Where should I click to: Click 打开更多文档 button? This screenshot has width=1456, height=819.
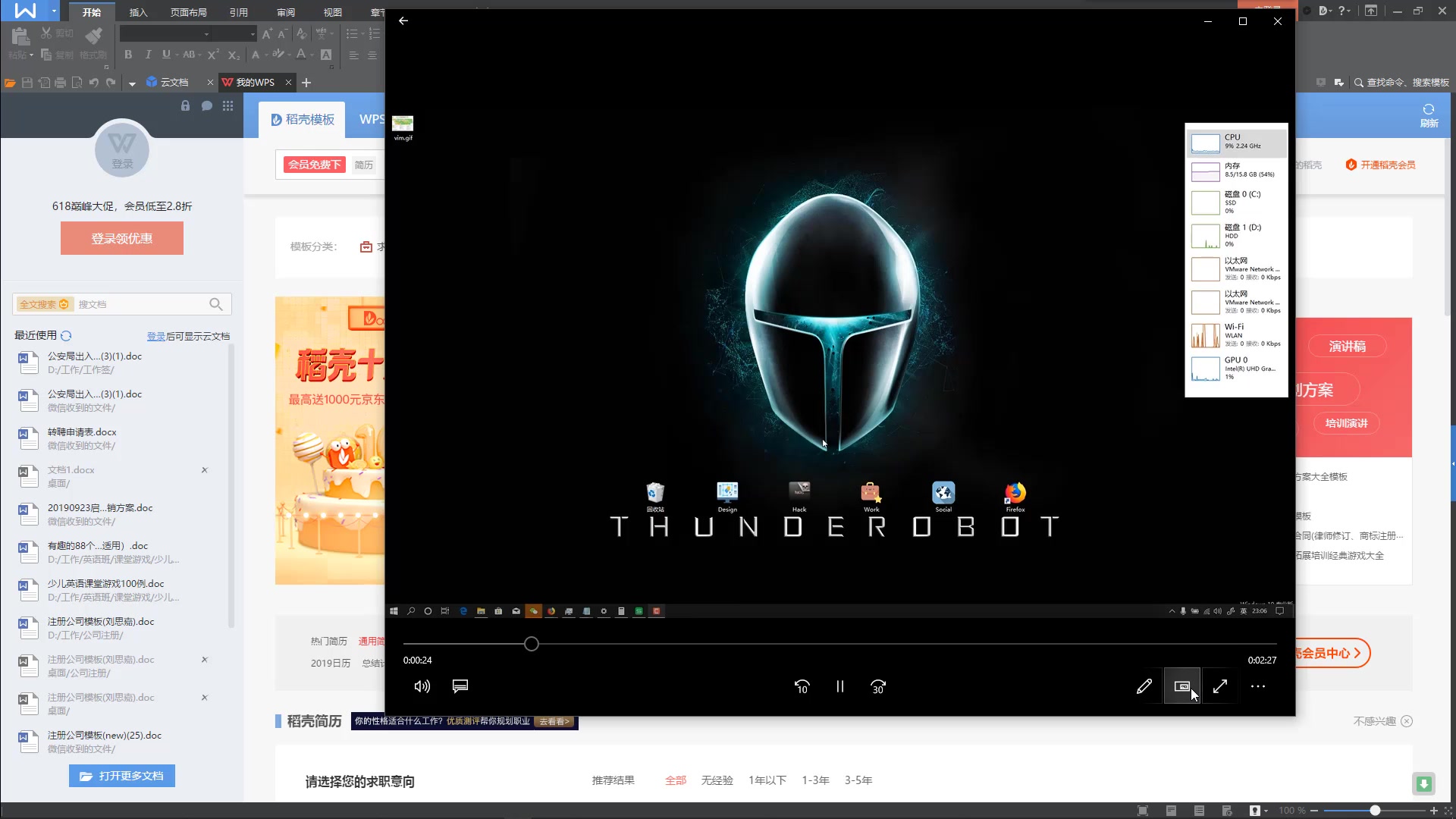[x=122, y=776]
